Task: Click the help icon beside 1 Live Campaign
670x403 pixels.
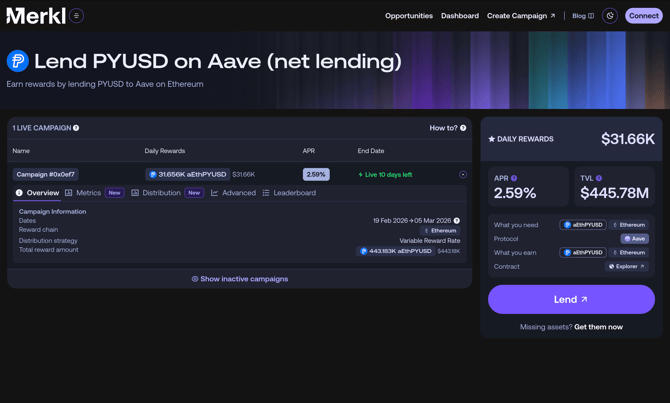Action: 76,128
